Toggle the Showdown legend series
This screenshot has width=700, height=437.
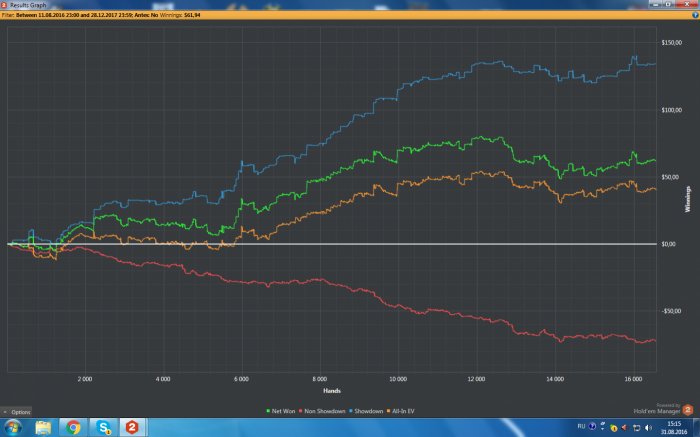click(366, 411)
